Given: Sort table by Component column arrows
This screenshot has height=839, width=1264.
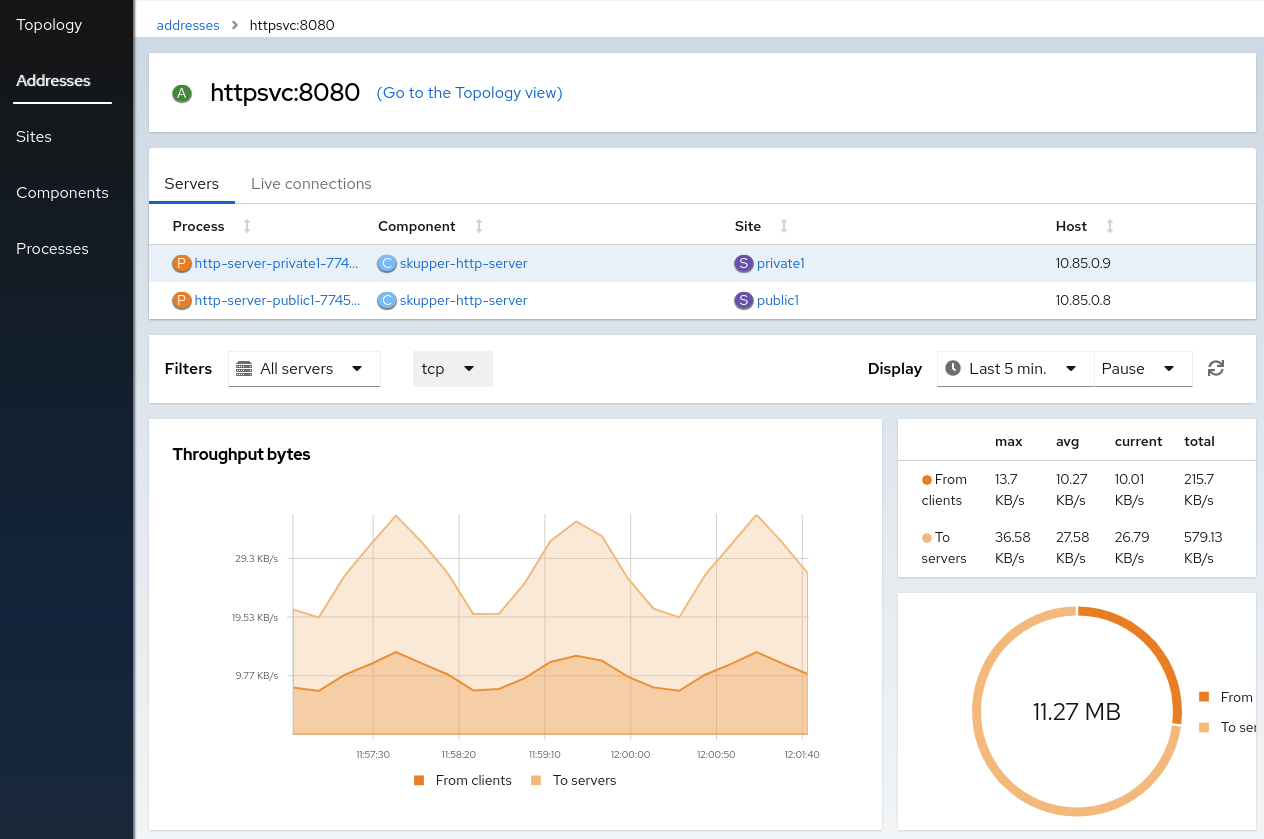Looking at the screenshot, I should 479,226.
